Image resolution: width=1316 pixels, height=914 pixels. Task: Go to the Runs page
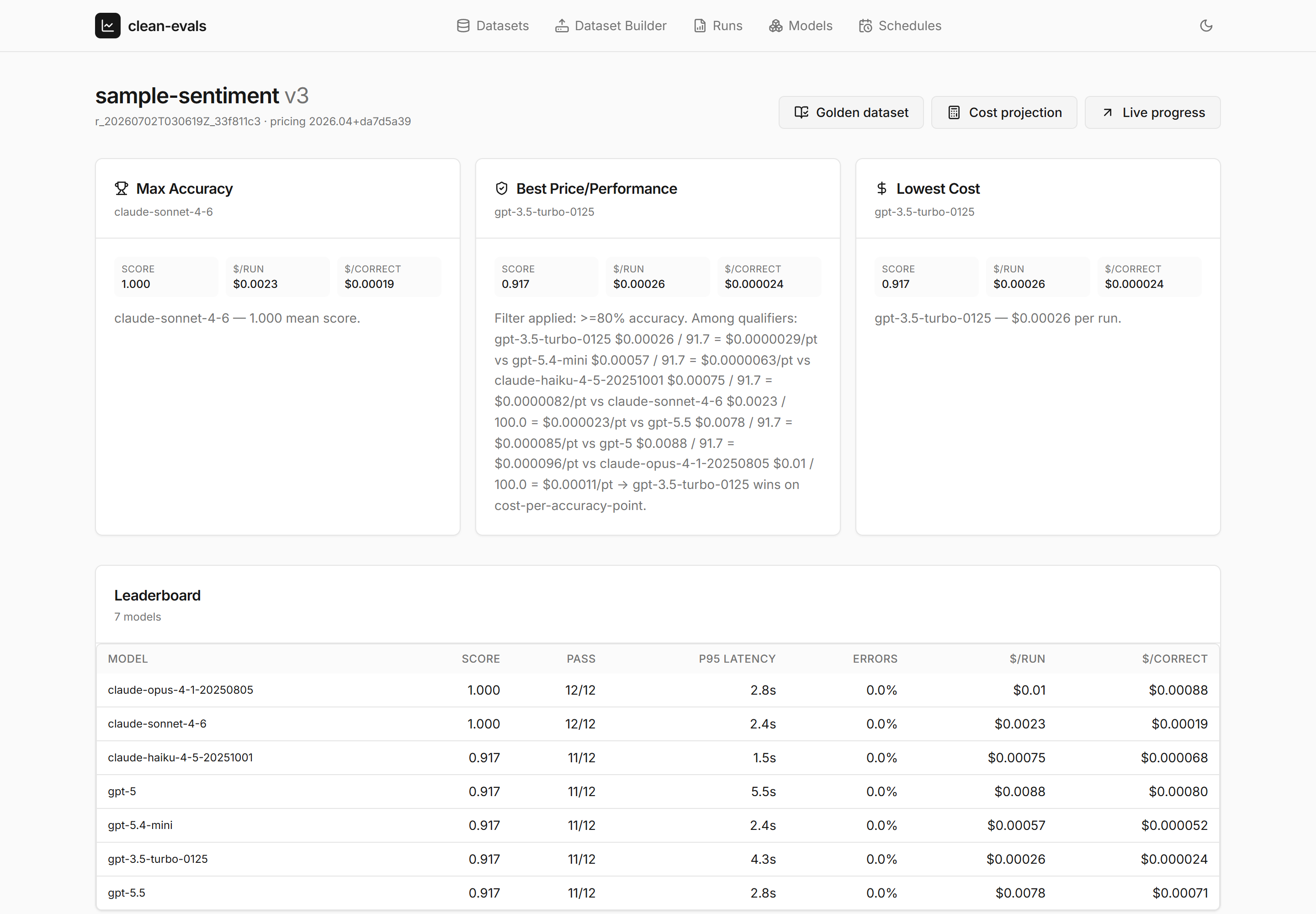click(717, 26)
